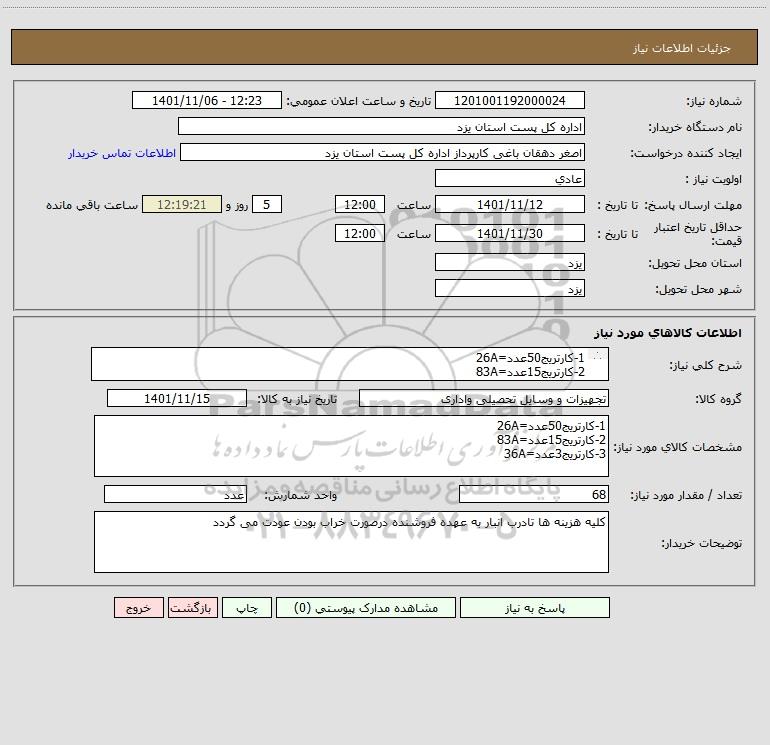This screenshot has width=770, height=745.
Task: Click the hour field next to 1401/11/30
Action: point(359,233)
